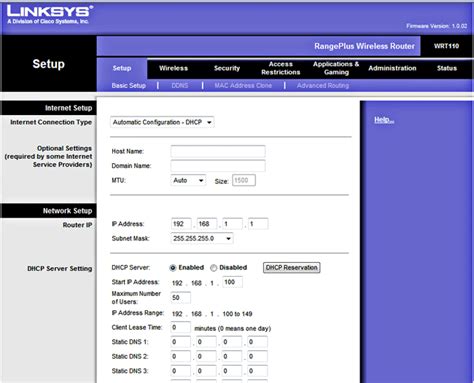Click the Static DNS 1 last octet field
Image resolution: width=474 pixels, height=383 pixels.
pos(258,342)
